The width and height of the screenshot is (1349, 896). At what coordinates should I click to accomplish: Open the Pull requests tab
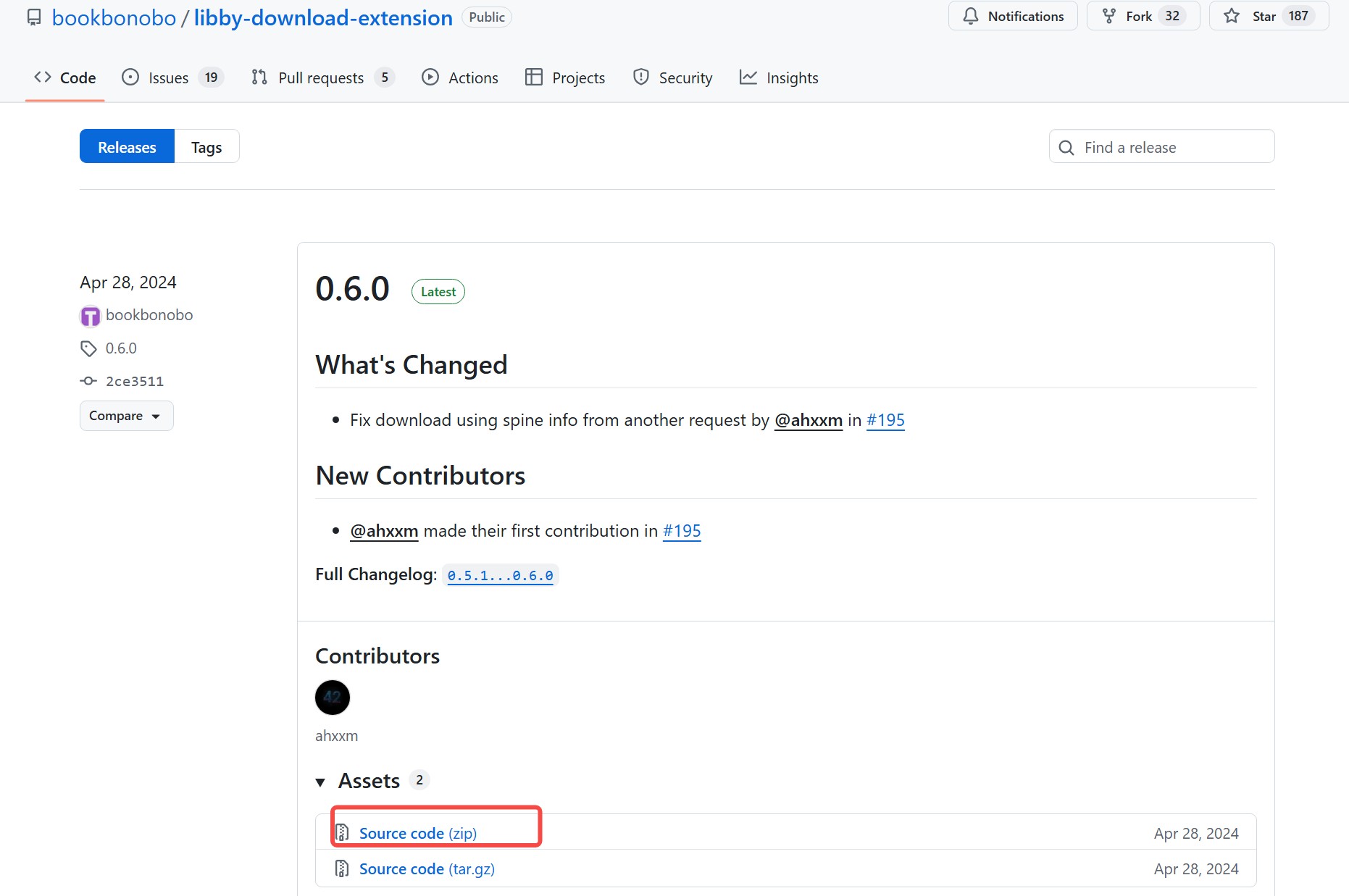321,78
